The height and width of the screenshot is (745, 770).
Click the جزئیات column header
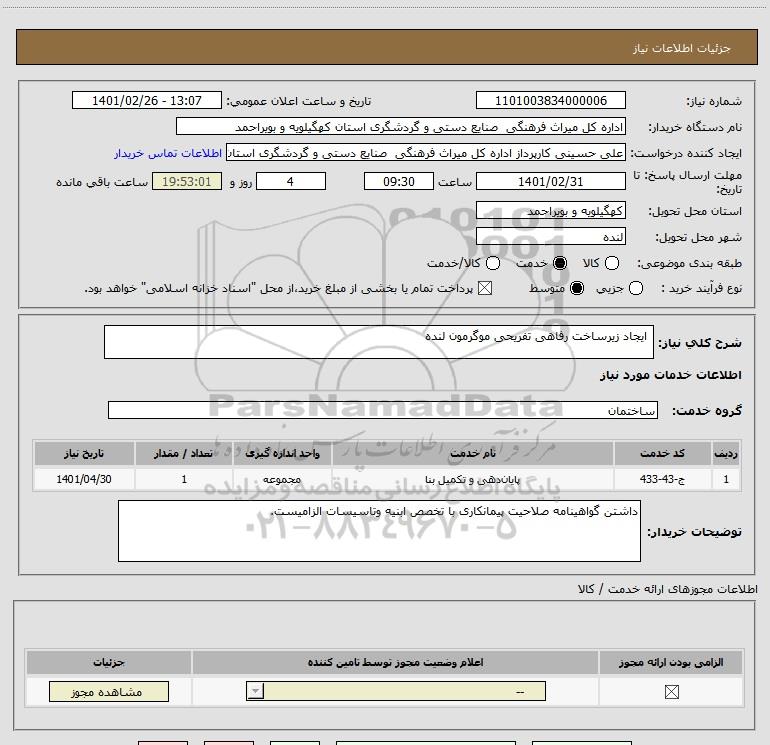click(109, 662)
